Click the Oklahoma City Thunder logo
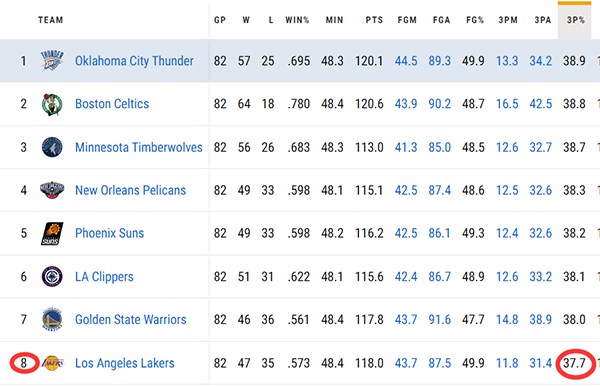 (x=52, y=60)
